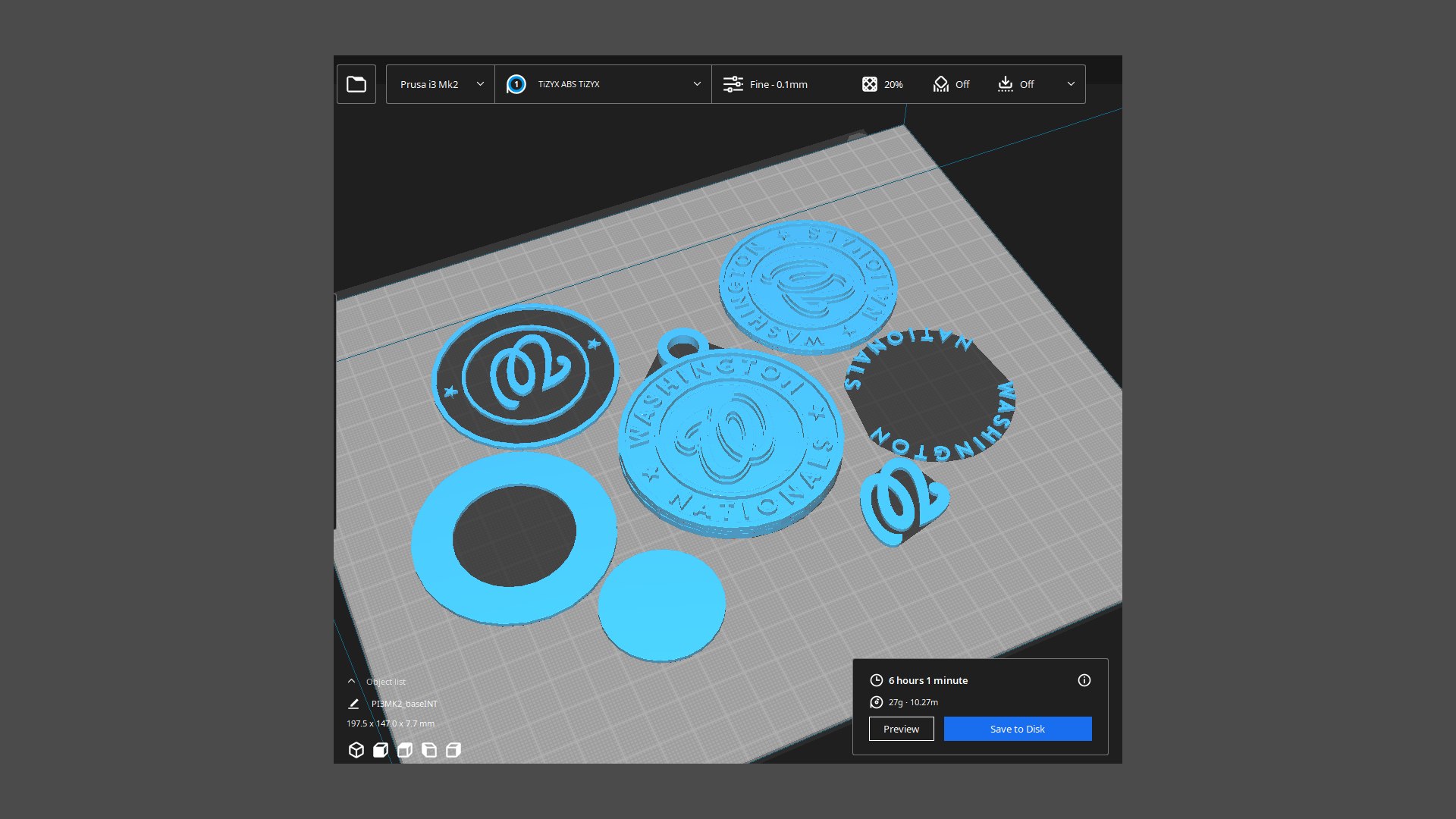Click the clock icon beside the print time
1456x819 pixels.
click(877, 680)
